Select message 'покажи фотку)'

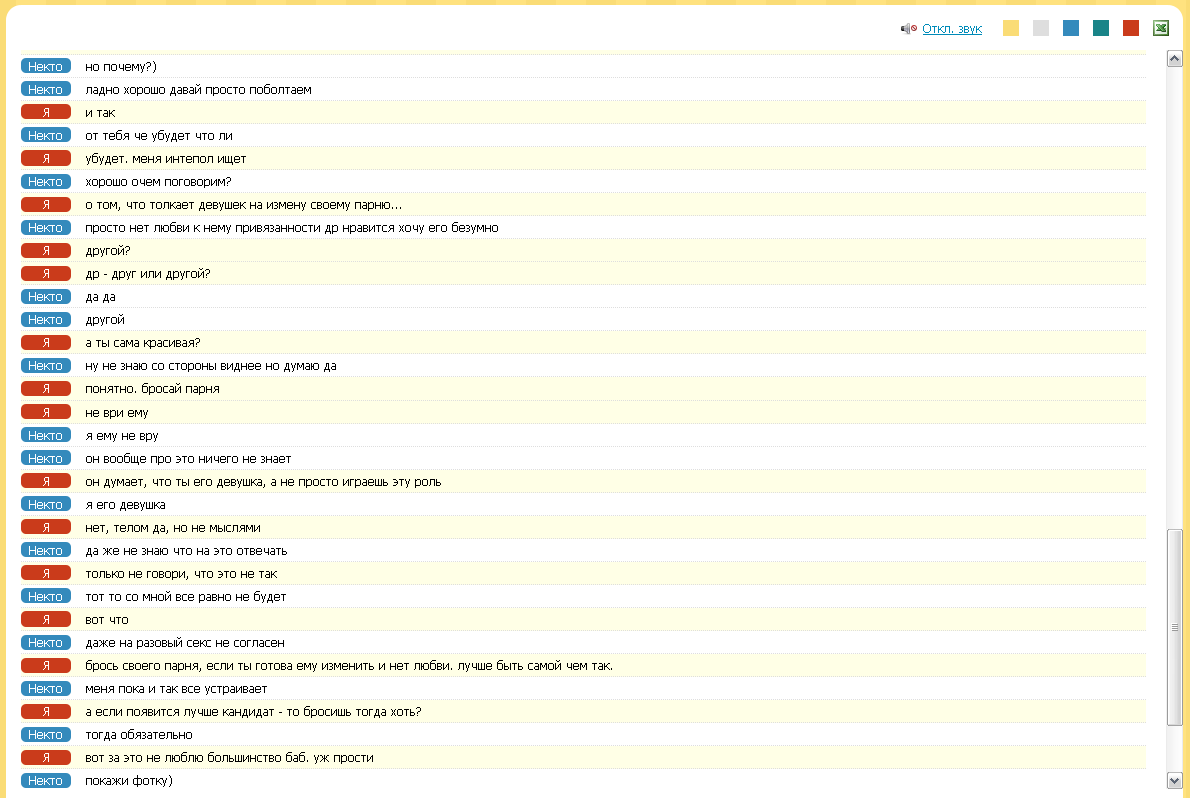tap(129, 781)
